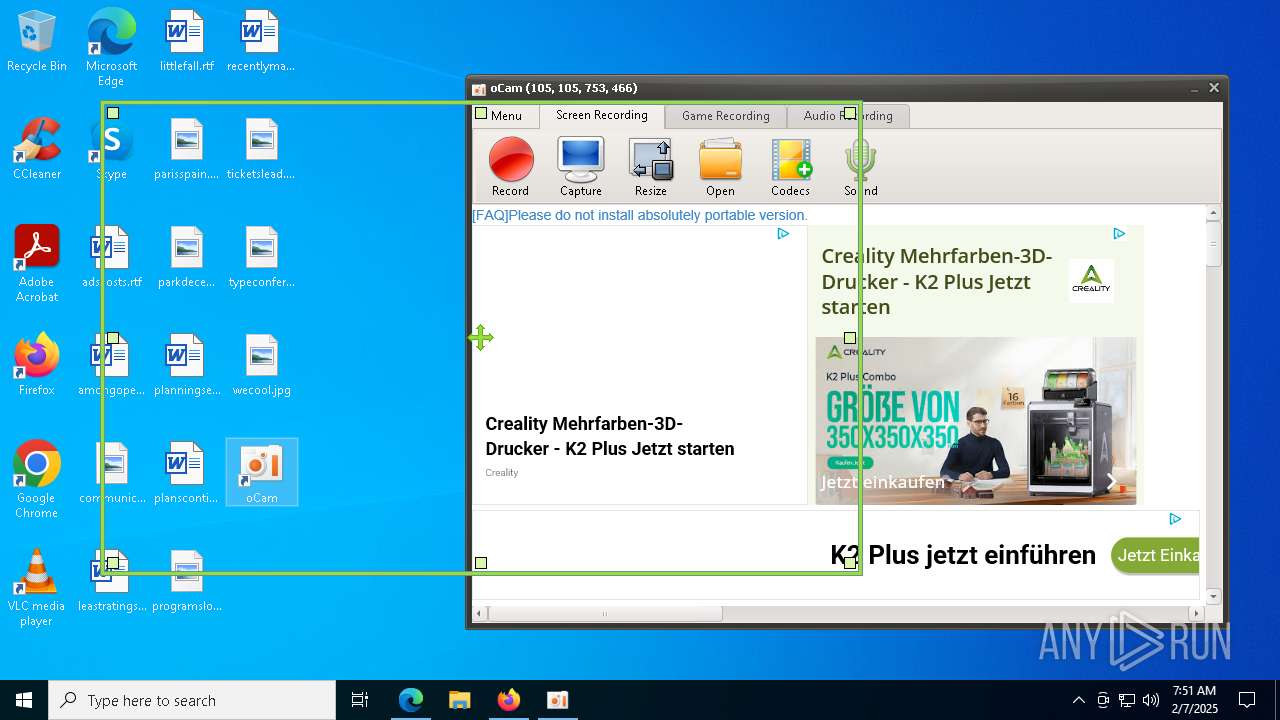This screenshot has width=1280, height=720.
Task: Select the VLC media player desktop shortcut
Action: (37, 588)
